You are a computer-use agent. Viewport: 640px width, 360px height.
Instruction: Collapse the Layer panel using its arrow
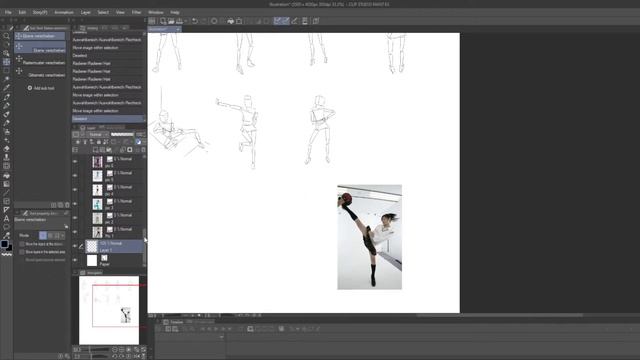(75, 128)
